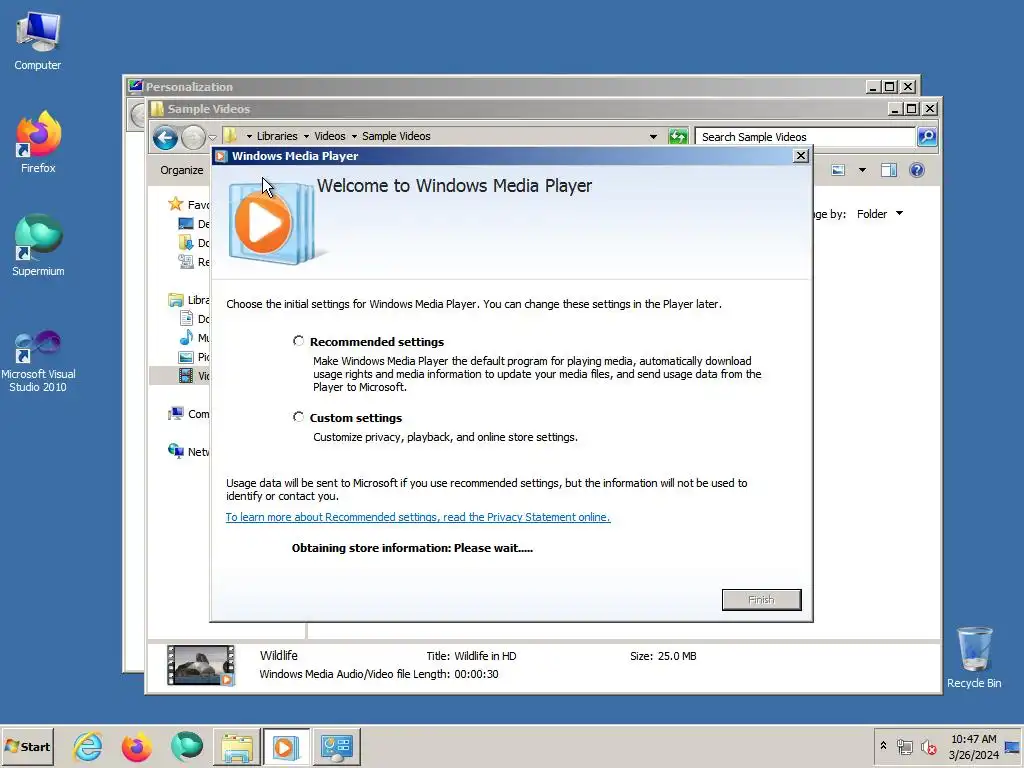The width and height of the screenshot is (1024, 768).
Task: Click the Search Sample Videos field
Action: [805, 136]
